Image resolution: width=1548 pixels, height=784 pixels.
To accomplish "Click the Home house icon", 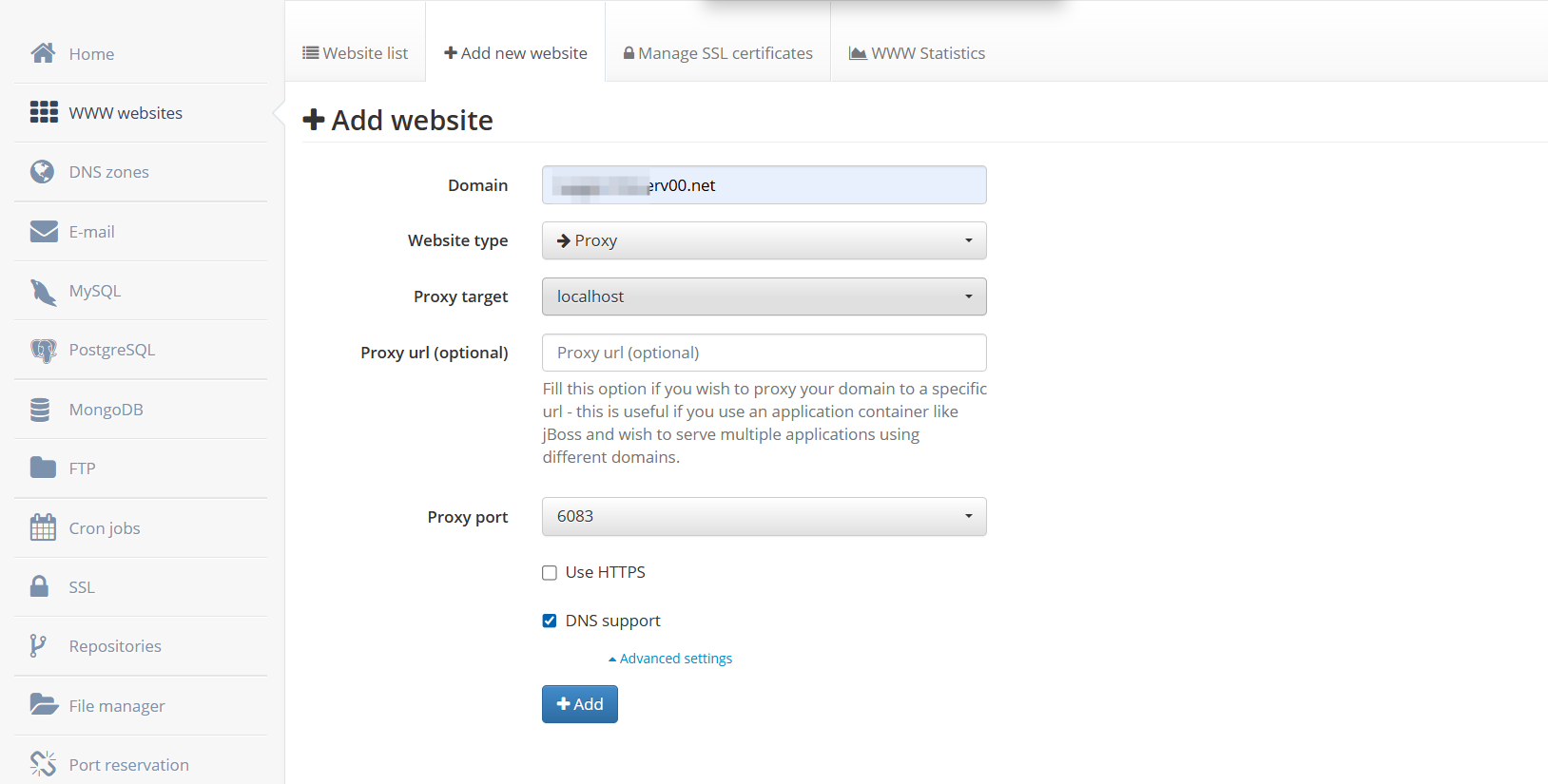I will coord(43,53).
